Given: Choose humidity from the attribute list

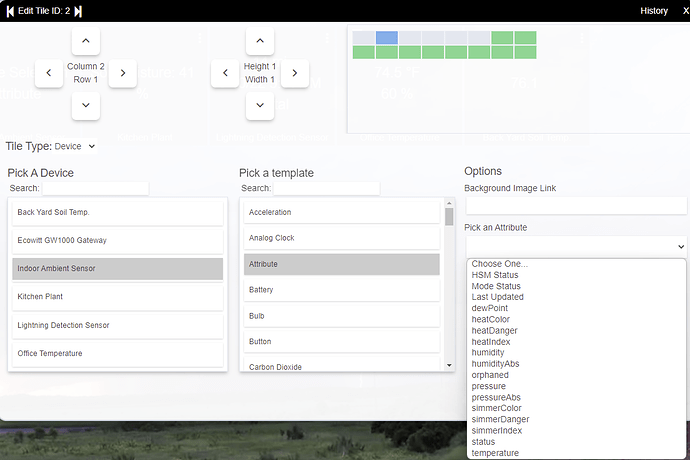Looking at the screenshot, I should [x=488, y=353].
